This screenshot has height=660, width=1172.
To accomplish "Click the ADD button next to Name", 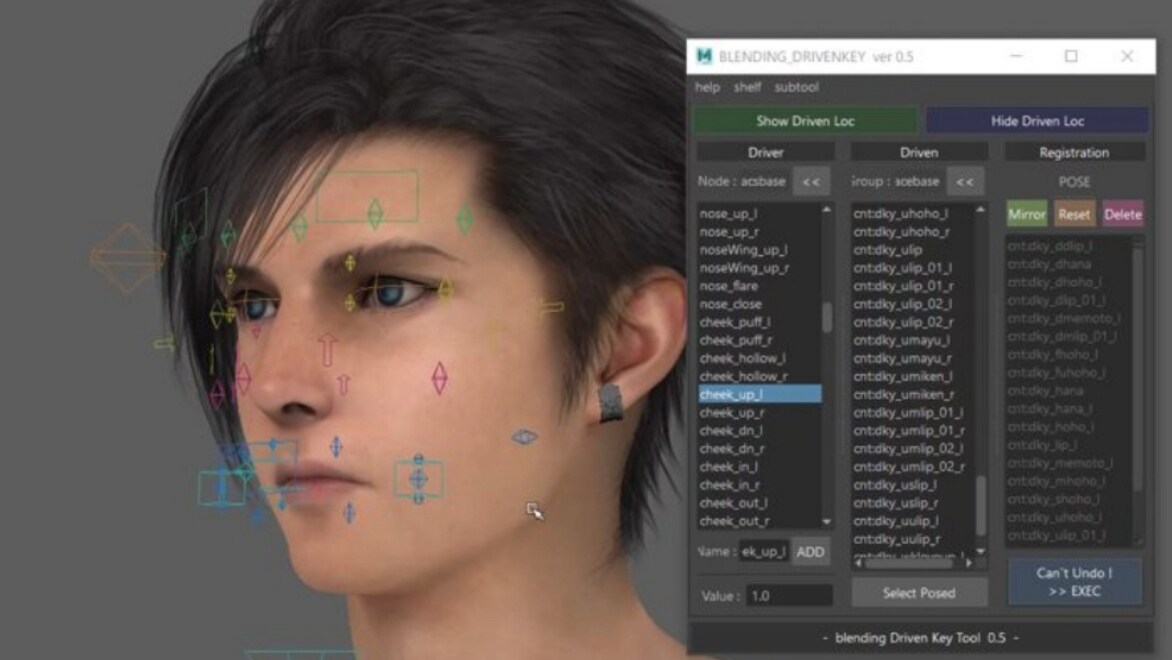I will tap(810, 552).
